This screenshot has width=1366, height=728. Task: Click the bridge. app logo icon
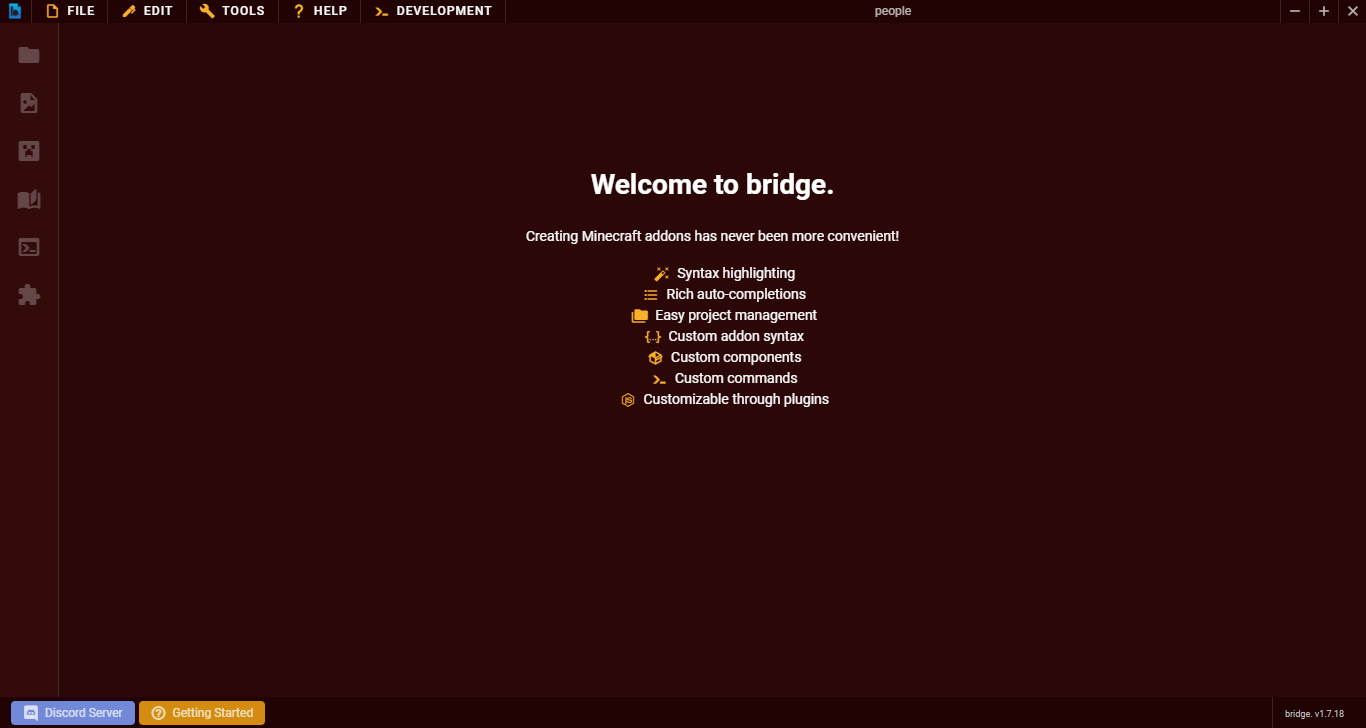[x=15, y=11]
